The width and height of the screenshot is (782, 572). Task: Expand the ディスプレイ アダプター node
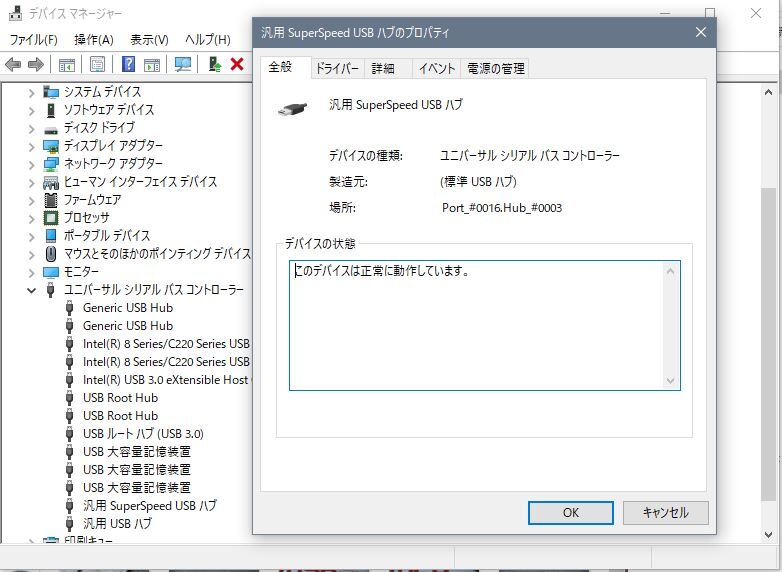click(x=31, y=147)
